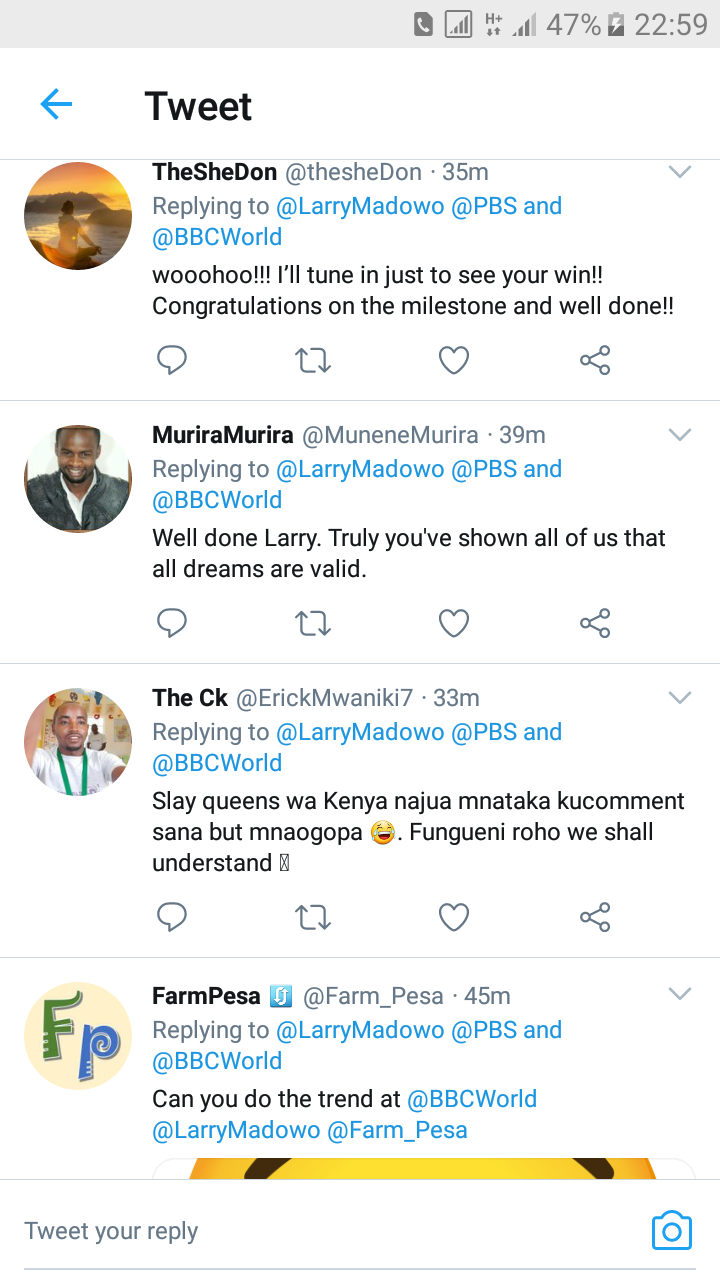Retweet TheSheDon's congratulations tweet
Screen dimensions: 720x1280
313,360
